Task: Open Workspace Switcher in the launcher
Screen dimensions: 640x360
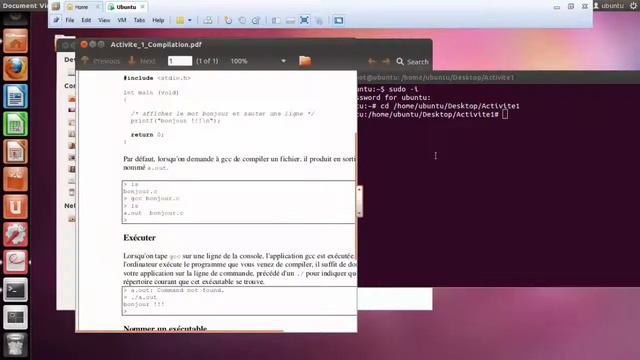Action: tap(16, 318)
